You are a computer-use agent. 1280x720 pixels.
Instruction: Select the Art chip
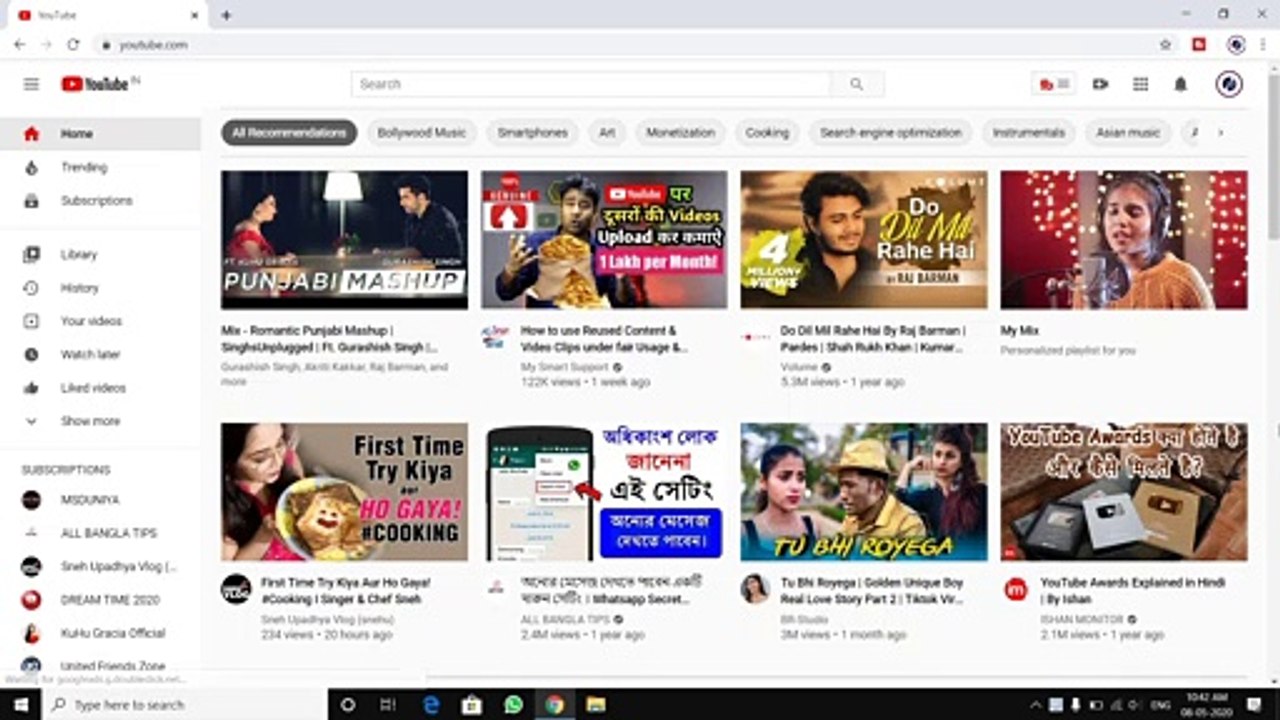607,132
